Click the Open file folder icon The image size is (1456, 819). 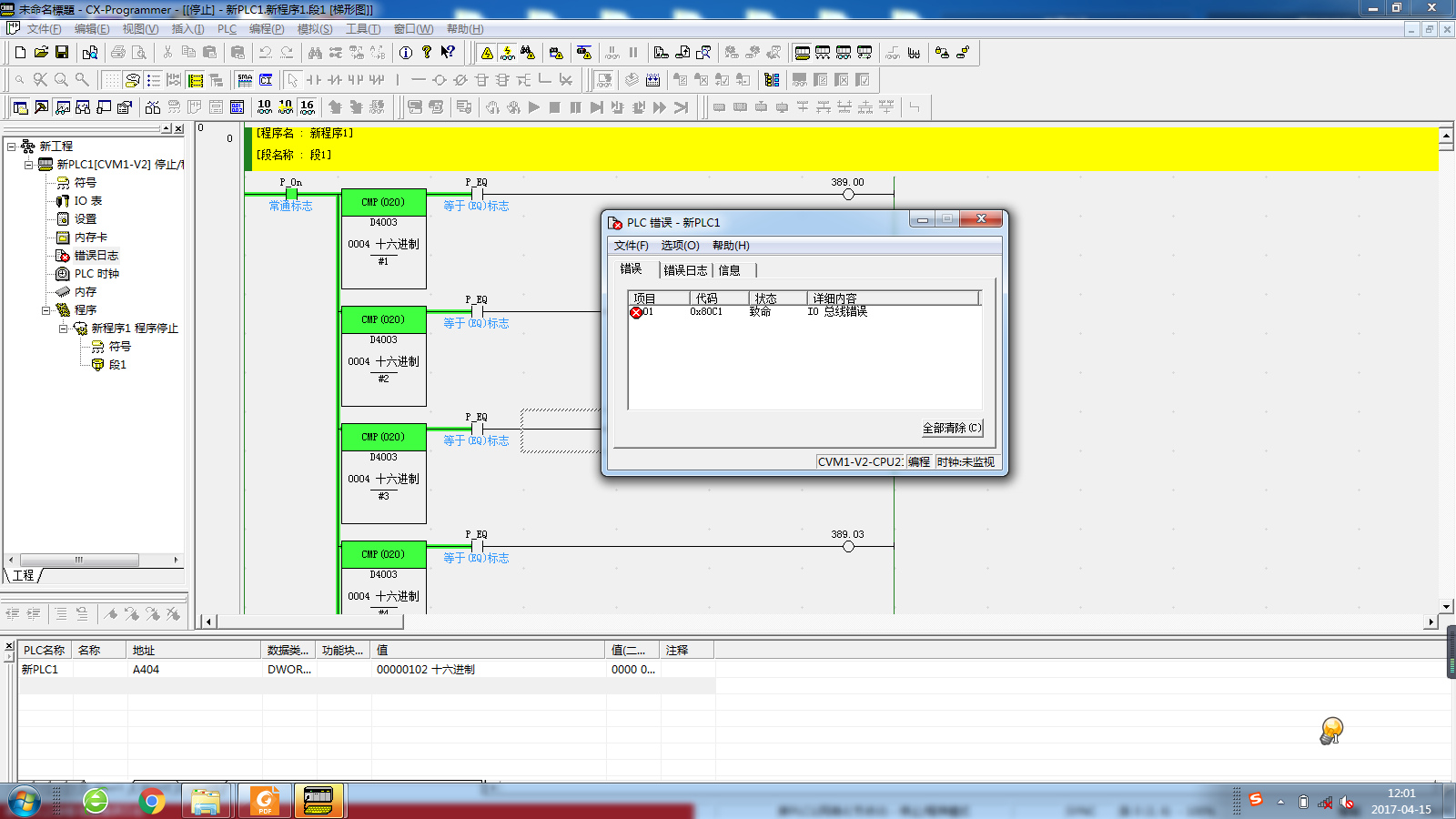click(x=41, y=53)
